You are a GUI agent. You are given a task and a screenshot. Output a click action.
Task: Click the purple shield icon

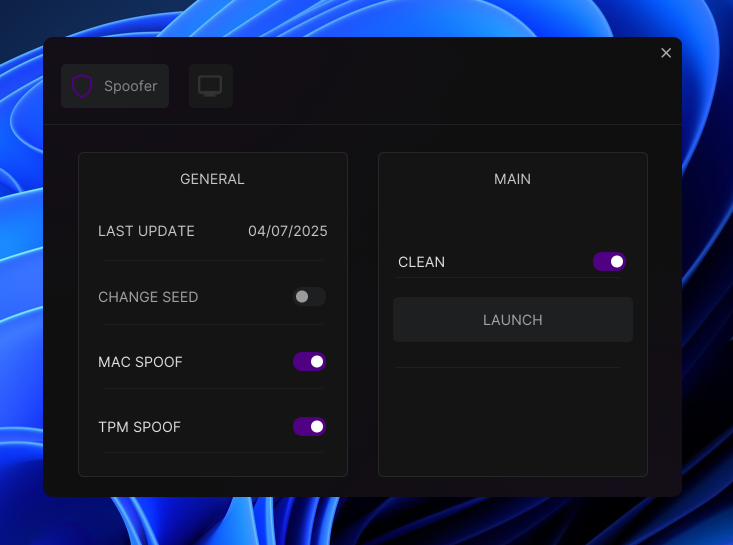pos(82,86)
